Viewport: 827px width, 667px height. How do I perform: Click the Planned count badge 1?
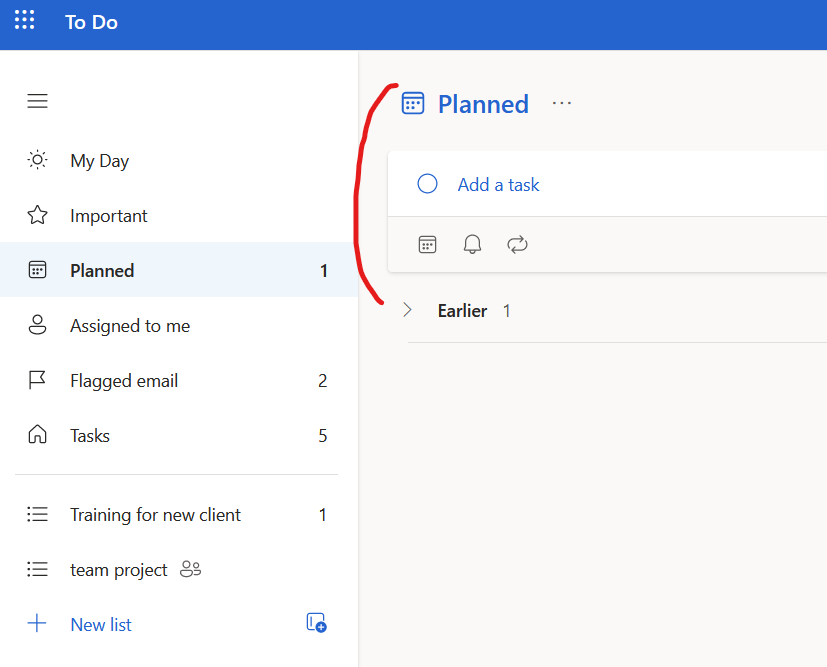pyautogui.click(x=324, y=270)
